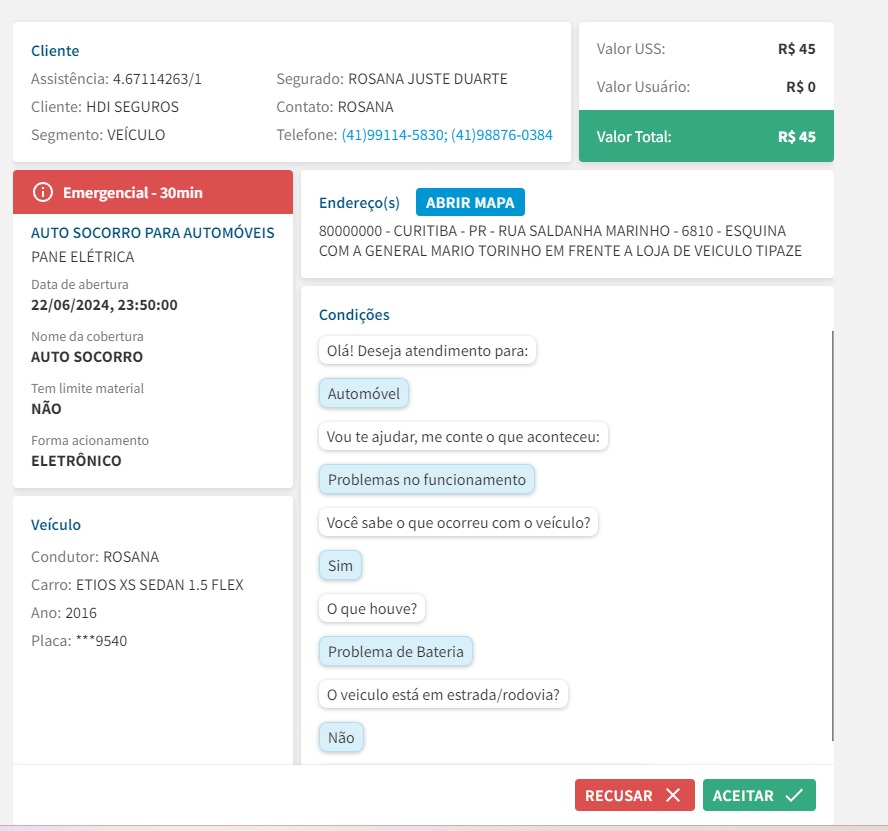This screenshot has height=831, width=888.
Task: Call the phone number (41)99114-5830
Action: tap(393, 135)
